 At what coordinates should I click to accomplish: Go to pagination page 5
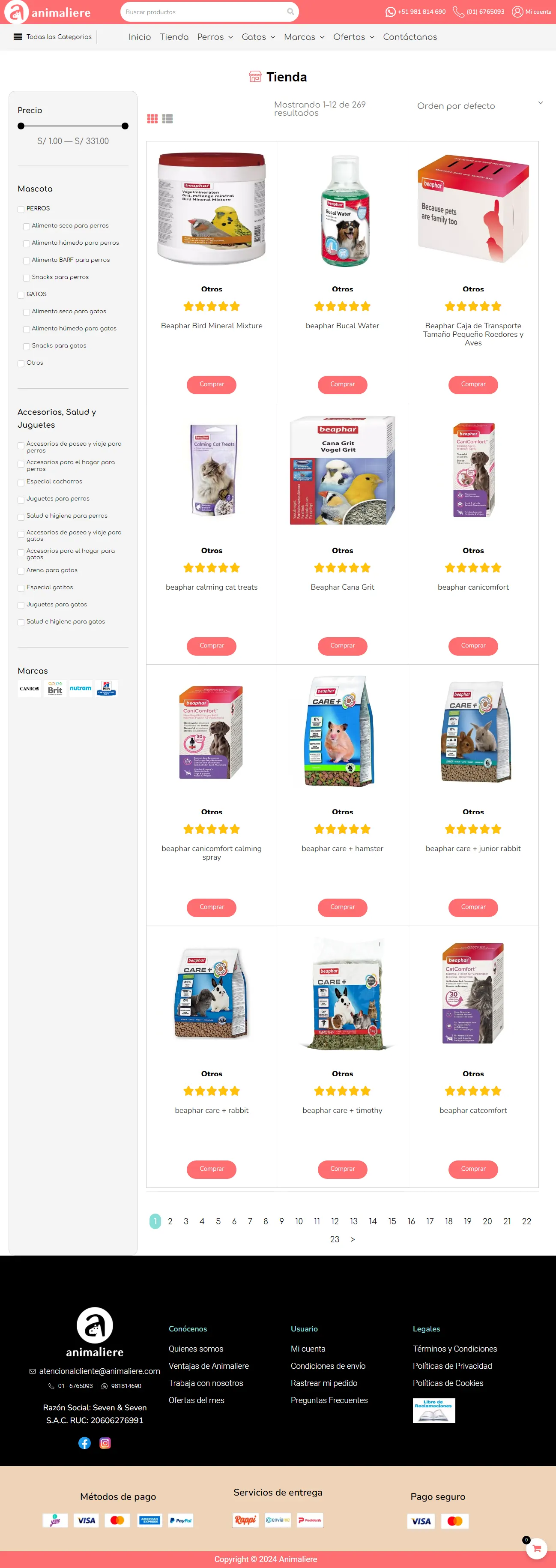click(x=218, y=1221)
